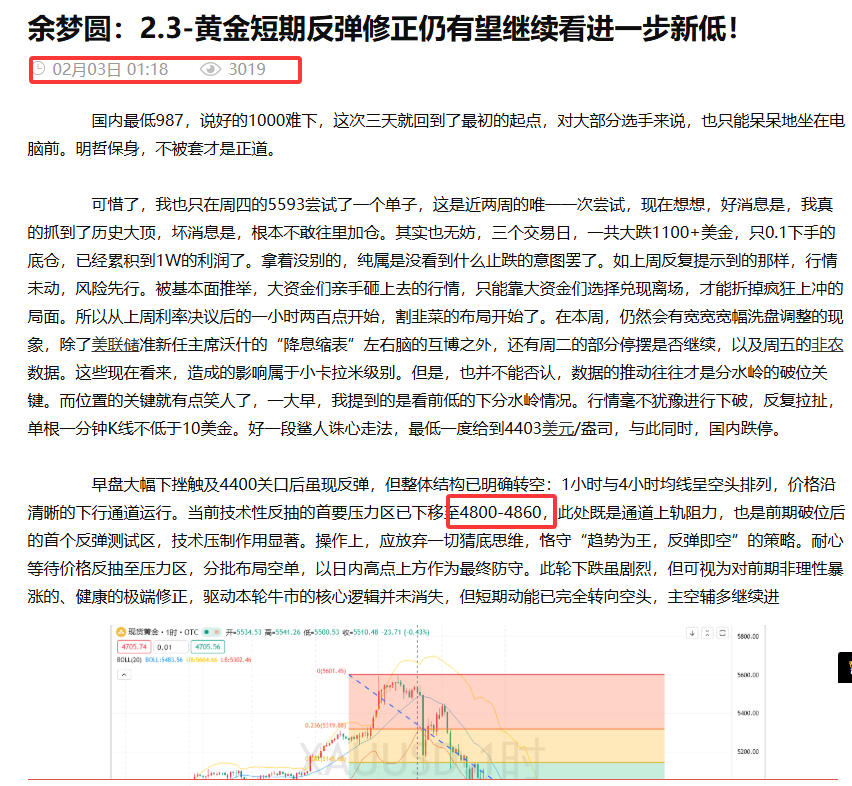The image size is (852, 786).
Task: Click the 5400.00 price axis label
Action: tap(748, 713)
